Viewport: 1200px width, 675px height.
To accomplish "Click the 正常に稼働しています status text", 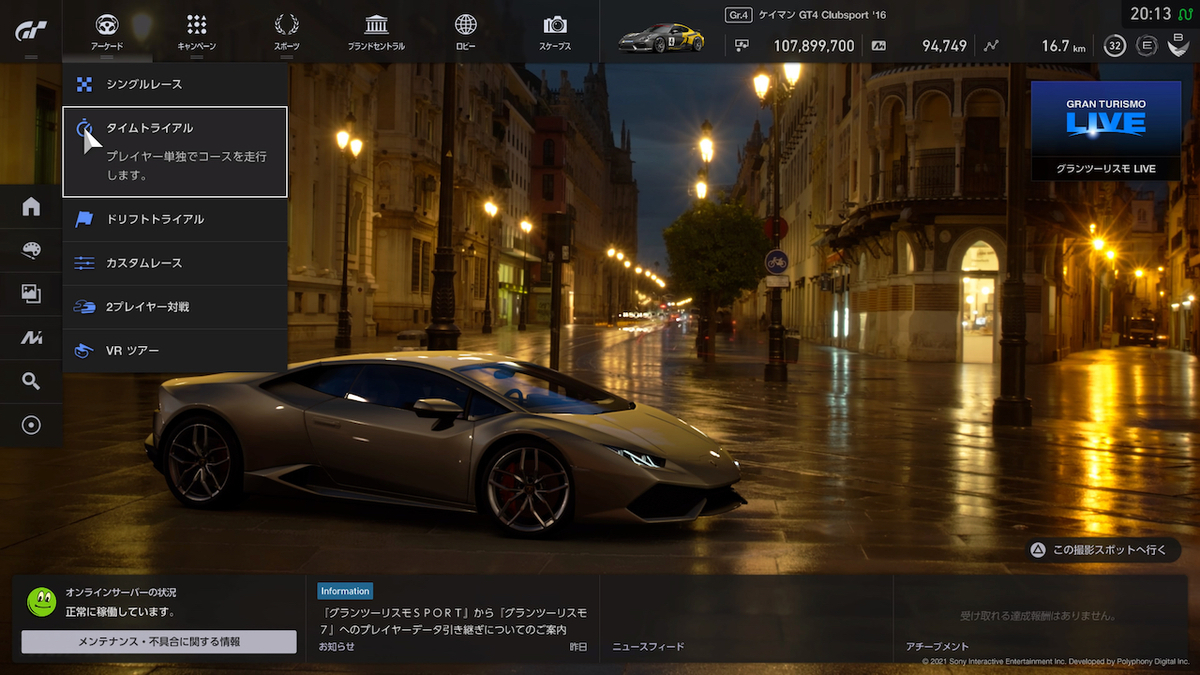I will [120, 611].
